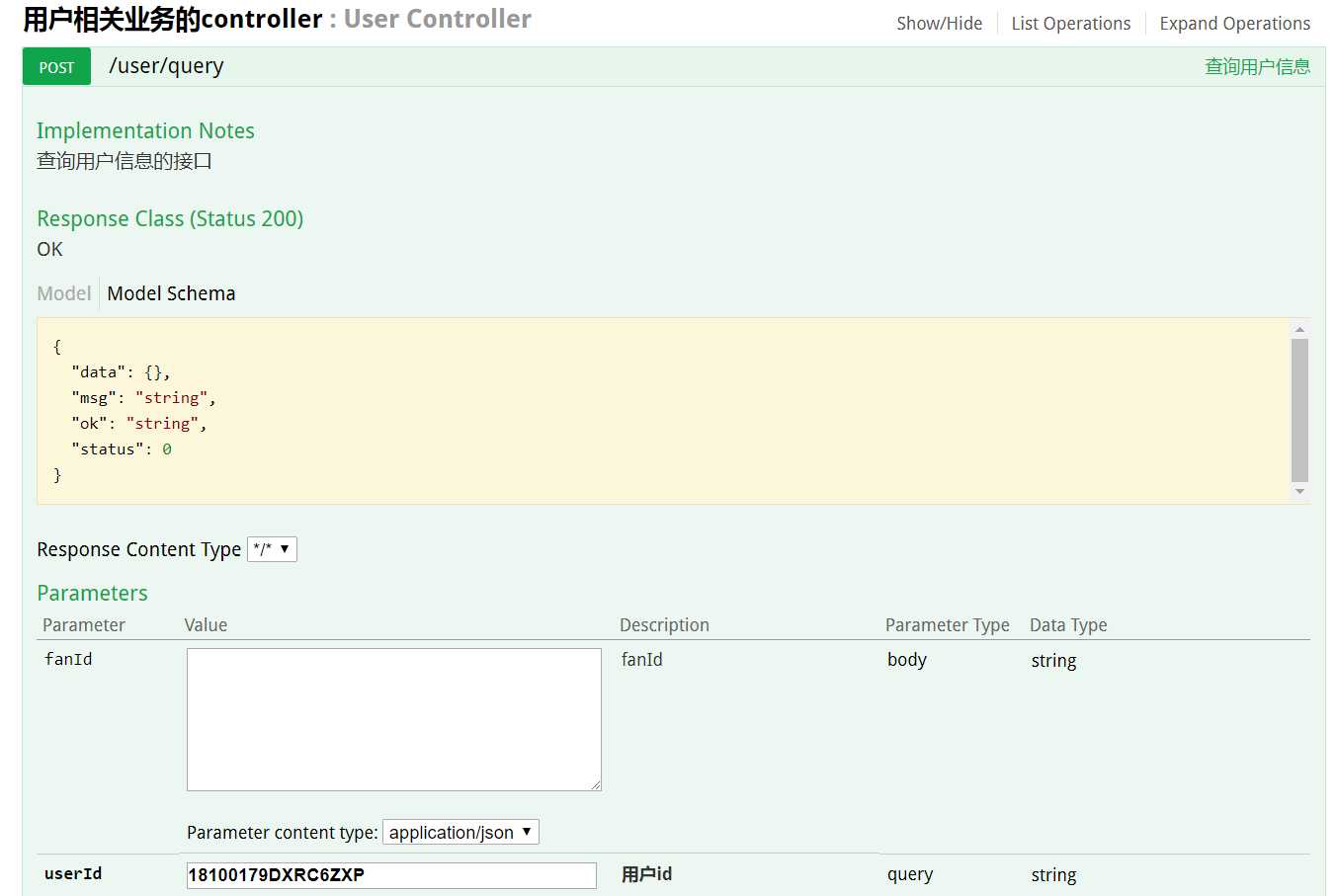Click the fanId body textarea

point(394,719)
